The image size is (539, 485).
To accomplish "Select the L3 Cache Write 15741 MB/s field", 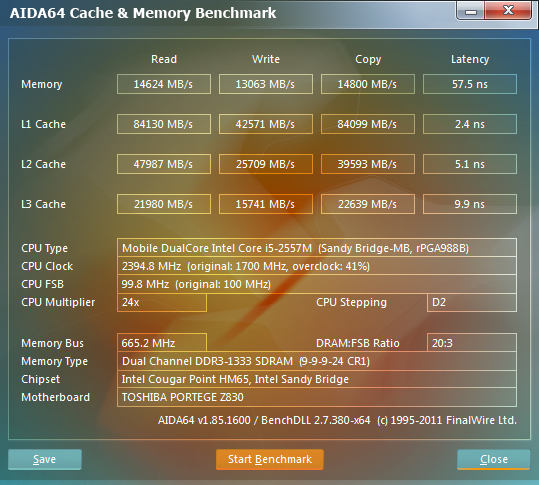I will click(x=266, y=204).
